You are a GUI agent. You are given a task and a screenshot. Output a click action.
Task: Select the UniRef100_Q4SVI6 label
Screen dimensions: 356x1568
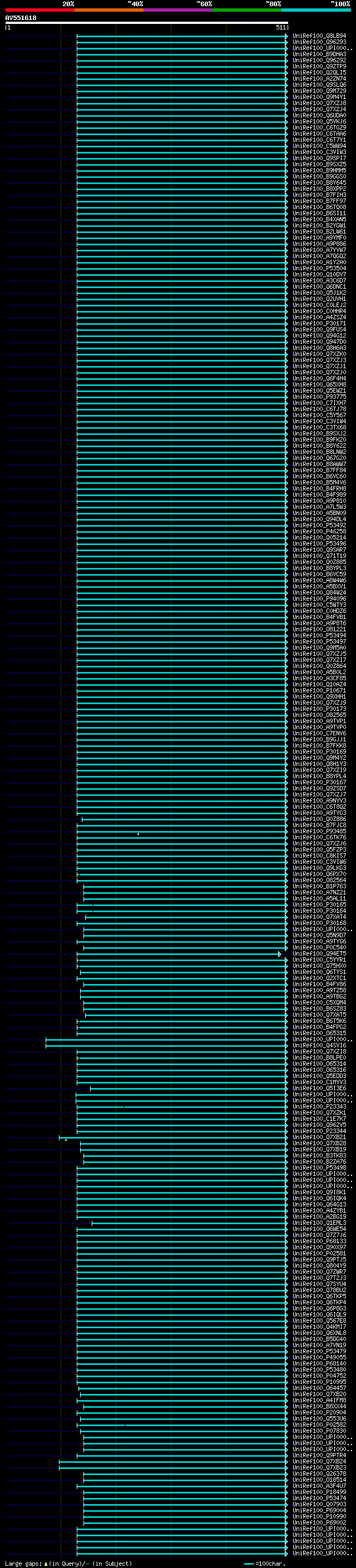coord(319,1045)
